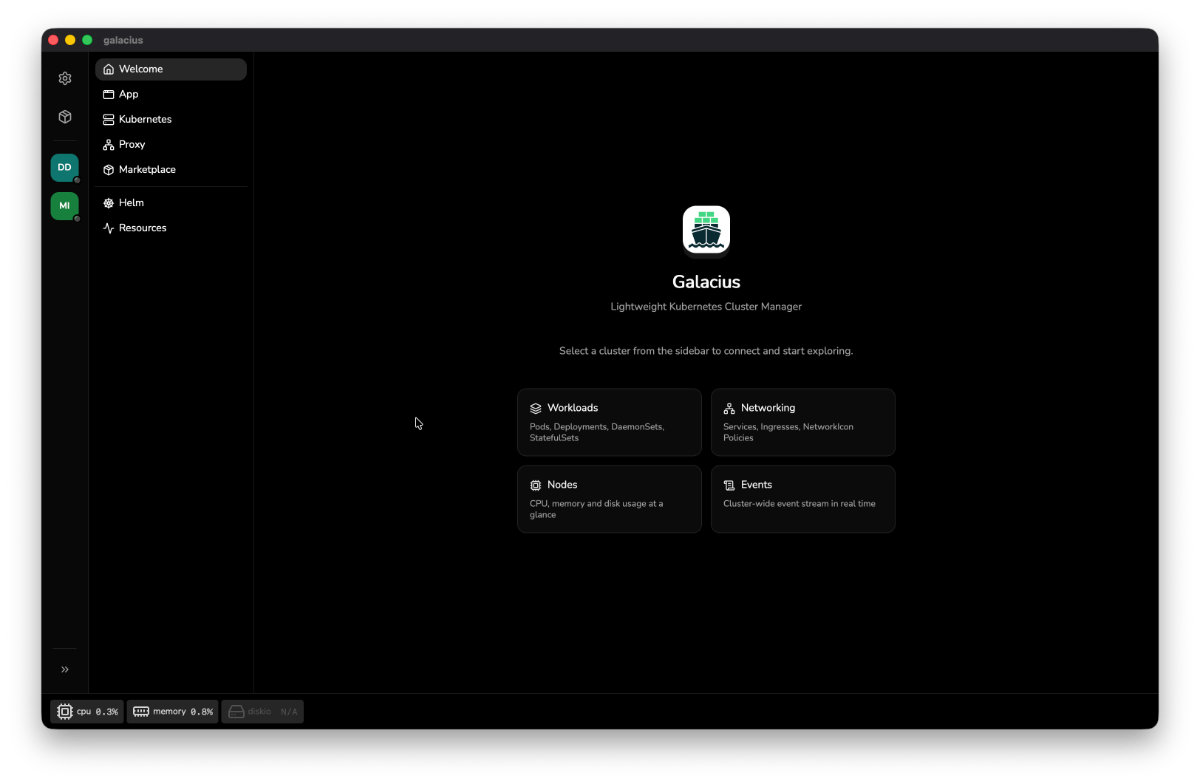Select the DD cluster avatar
Screen dimensions: 1200x784
point(65,167)
